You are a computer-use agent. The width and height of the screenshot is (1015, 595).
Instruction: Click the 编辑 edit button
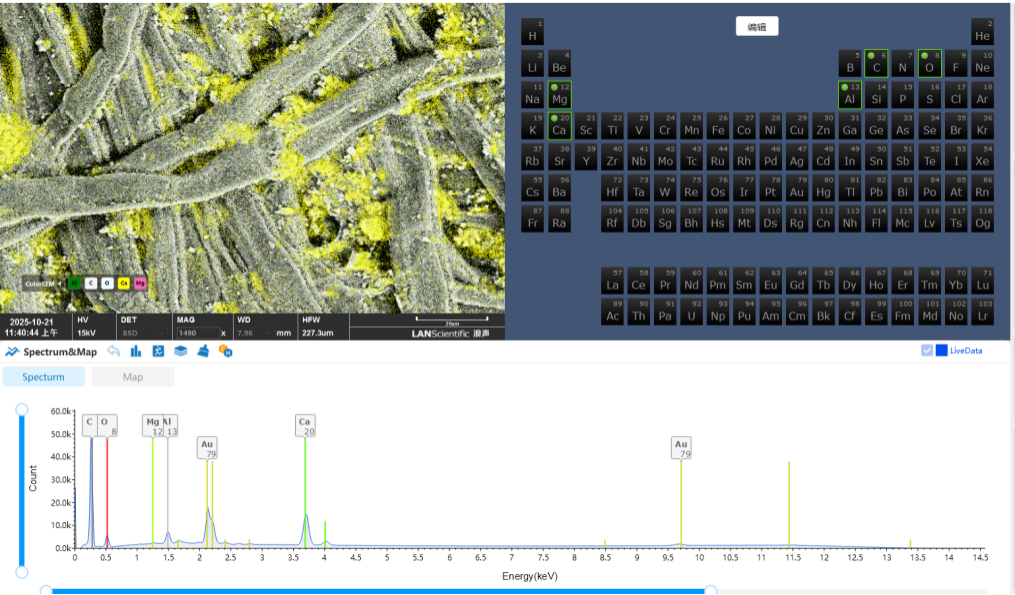pyautogui.click(x=757, y=27)
